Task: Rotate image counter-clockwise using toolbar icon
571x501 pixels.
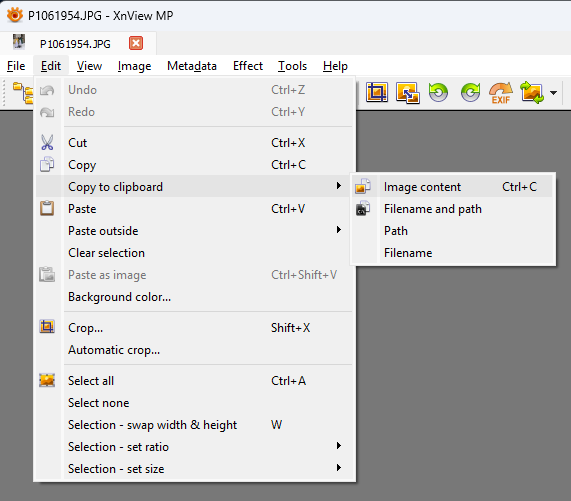Action: [438, 92]
